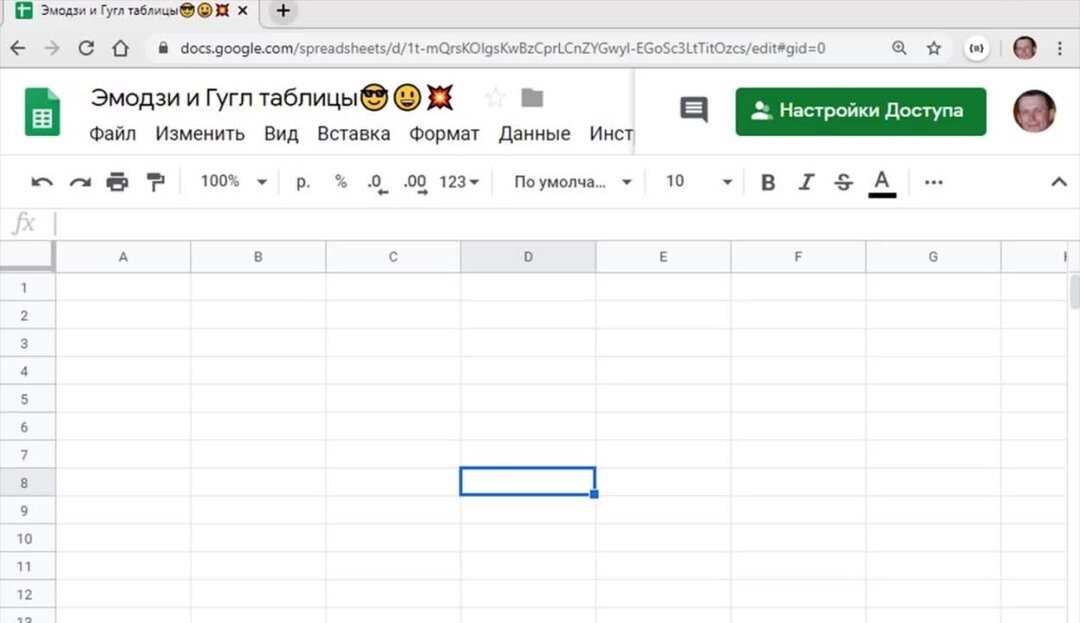Screen dimensions: 1080x623
Task: Go back with browser back arrow
Action: (18, 48)
